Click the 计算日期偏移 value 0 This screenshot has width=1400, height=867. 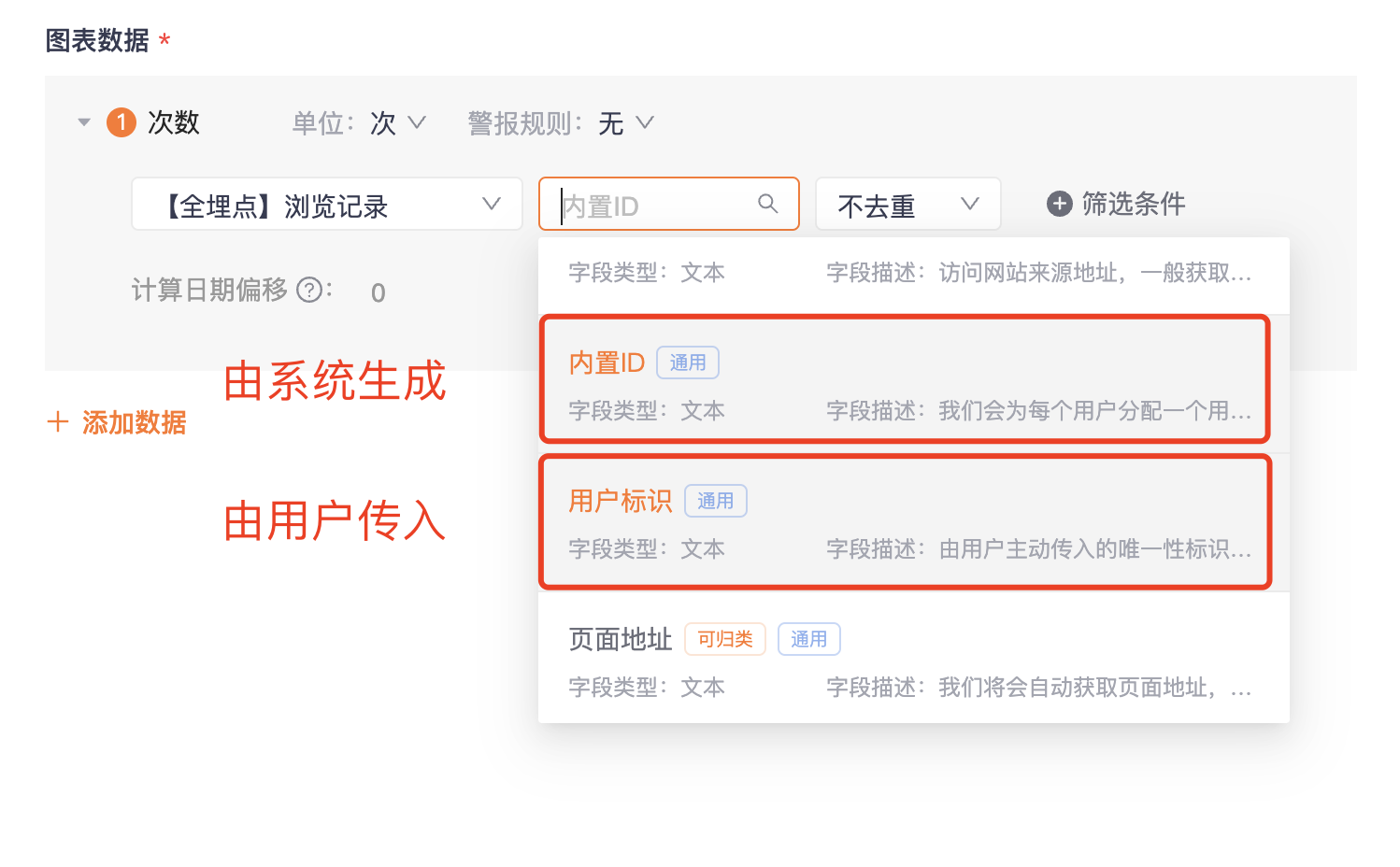379,293
